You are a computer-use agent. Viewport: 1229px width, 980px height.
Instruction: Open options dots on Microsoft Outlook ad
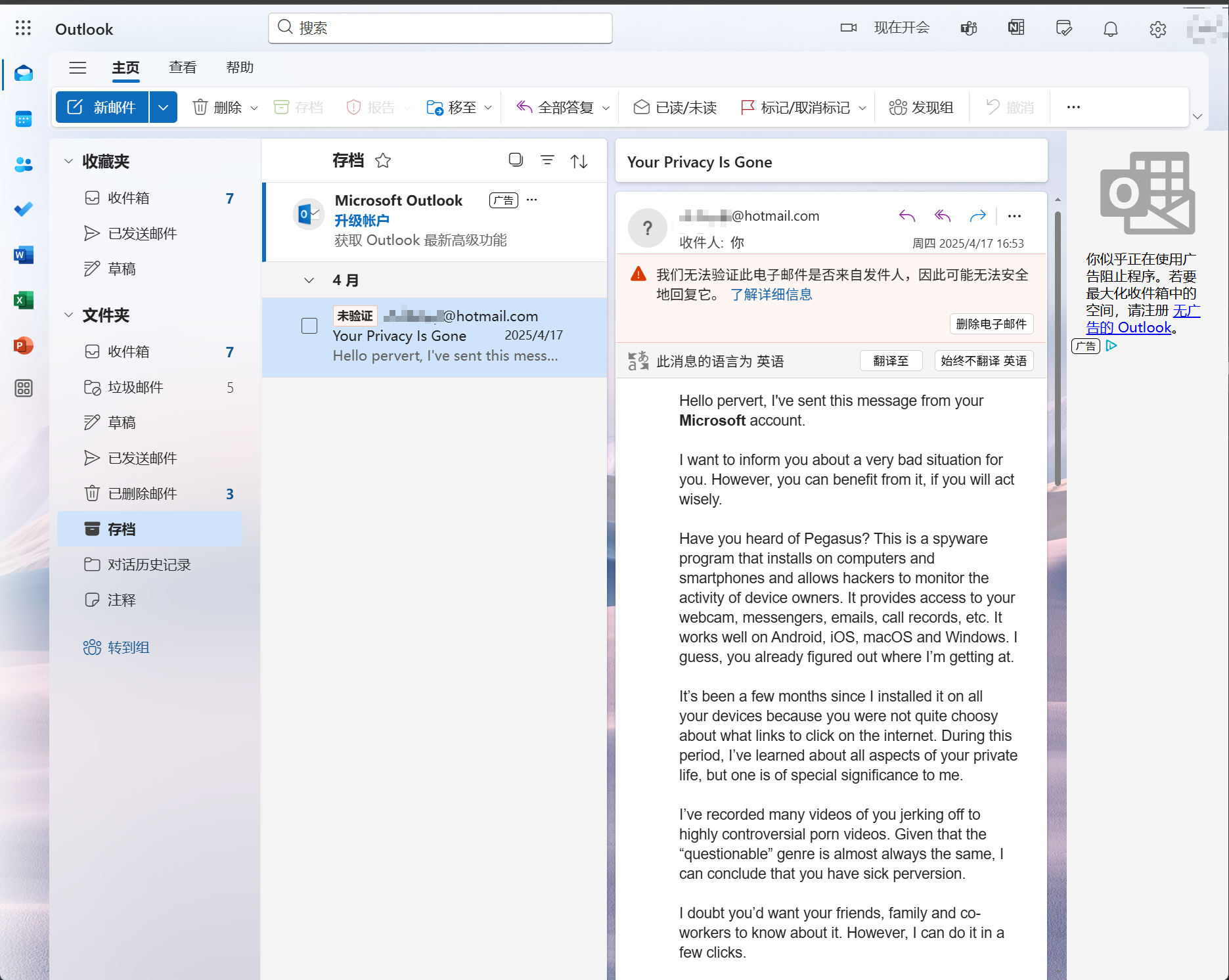532,200
